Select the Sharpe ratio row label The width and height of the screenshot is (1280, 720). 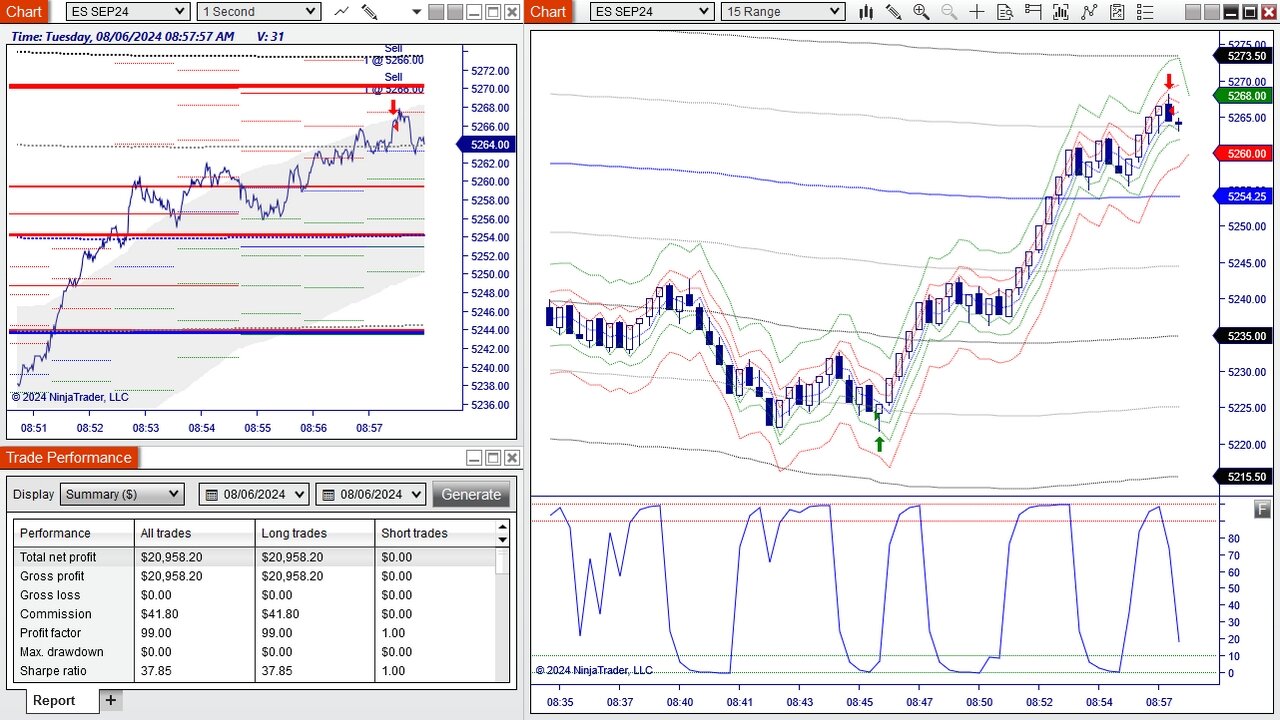53,671
